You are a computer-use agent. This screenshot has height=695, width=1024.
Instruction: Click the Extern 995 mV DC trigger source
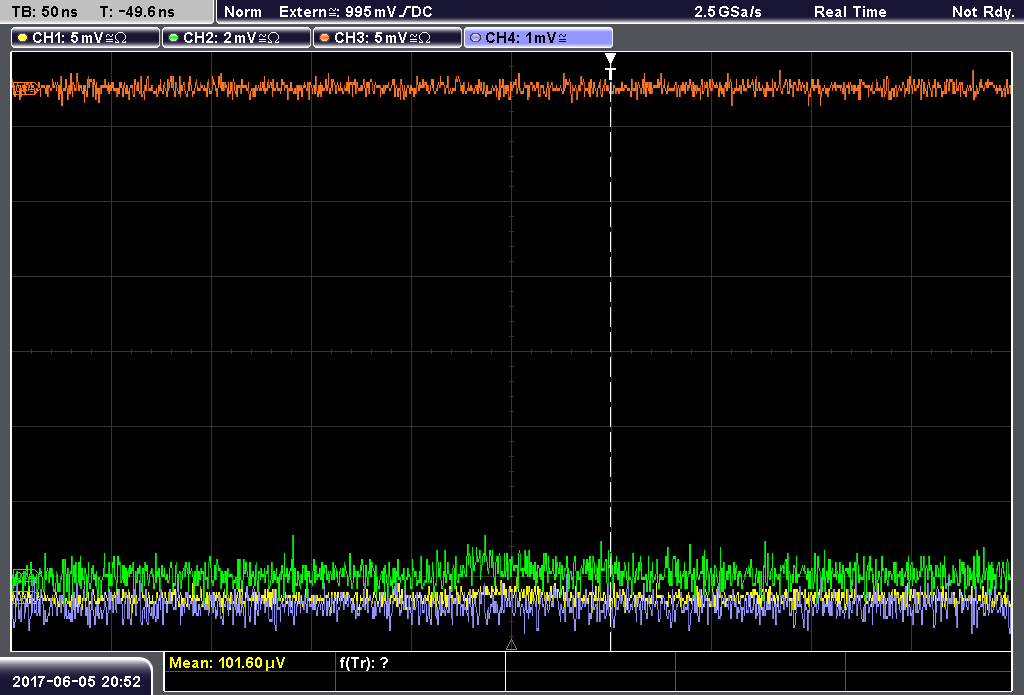[x=355, y=12]
